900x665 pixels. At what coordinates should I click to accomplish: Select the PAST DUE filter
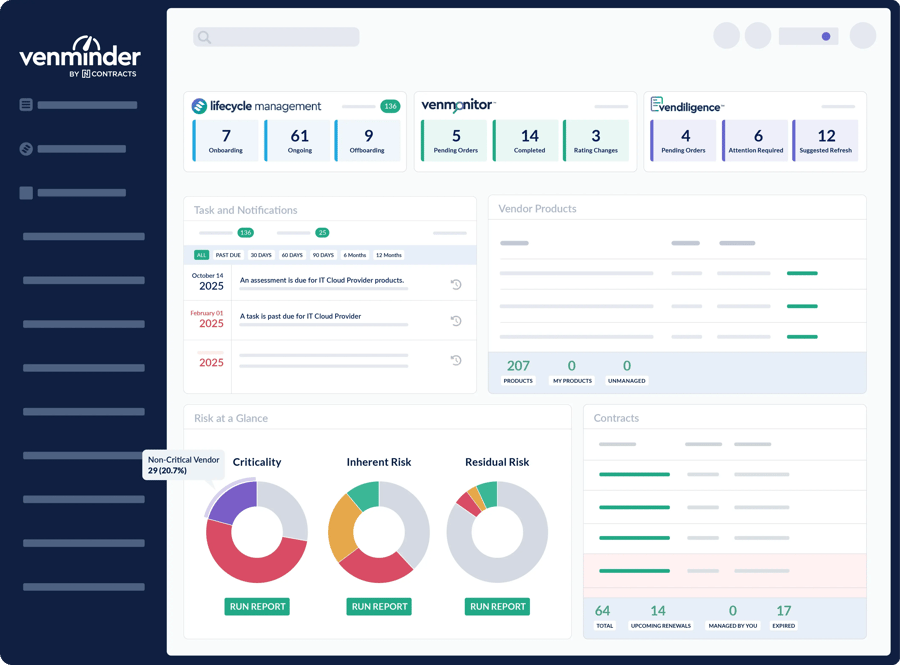pos(228,255)
